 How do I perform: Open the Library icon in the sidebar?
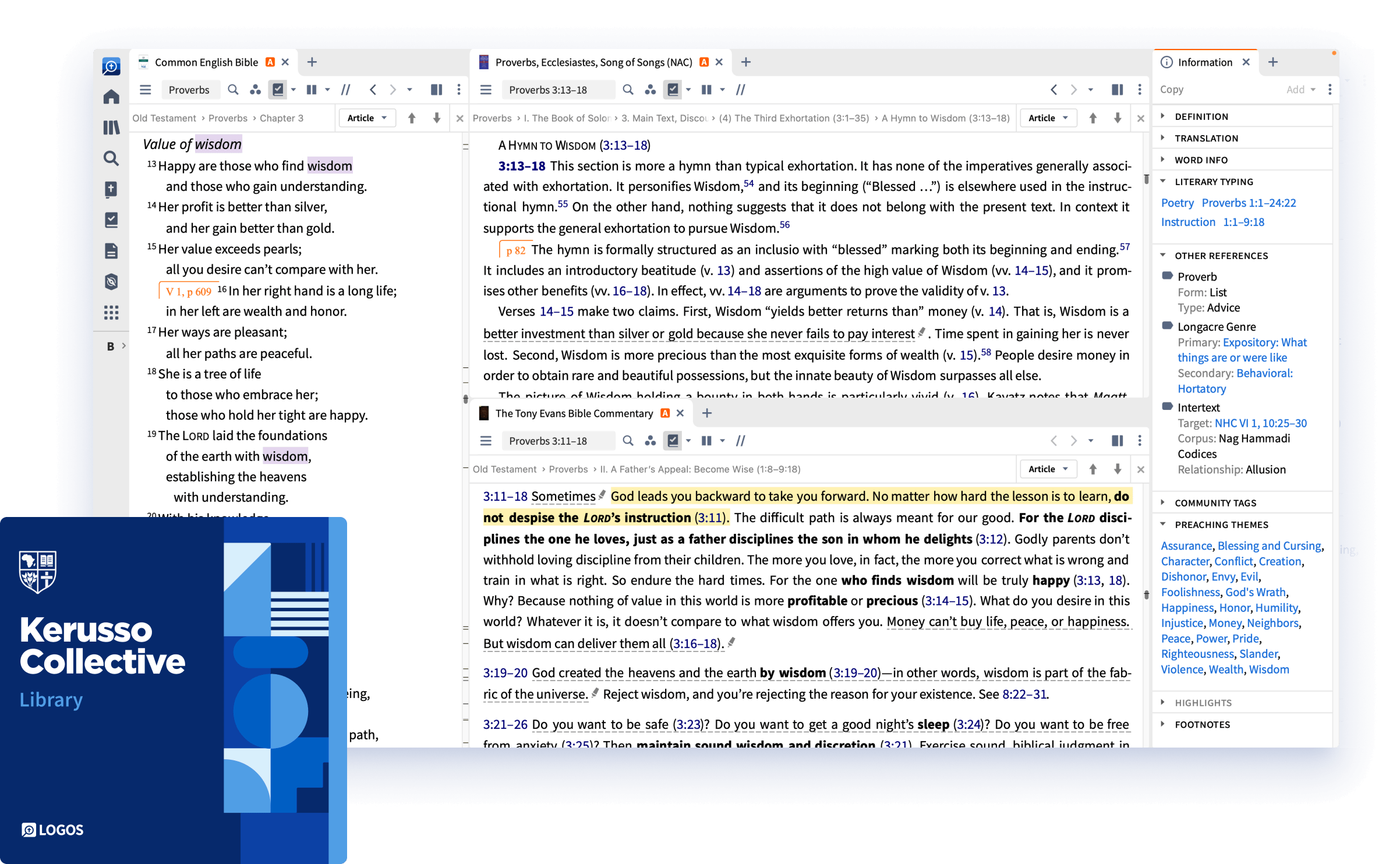pyautogui.click(x=111, y=128)
